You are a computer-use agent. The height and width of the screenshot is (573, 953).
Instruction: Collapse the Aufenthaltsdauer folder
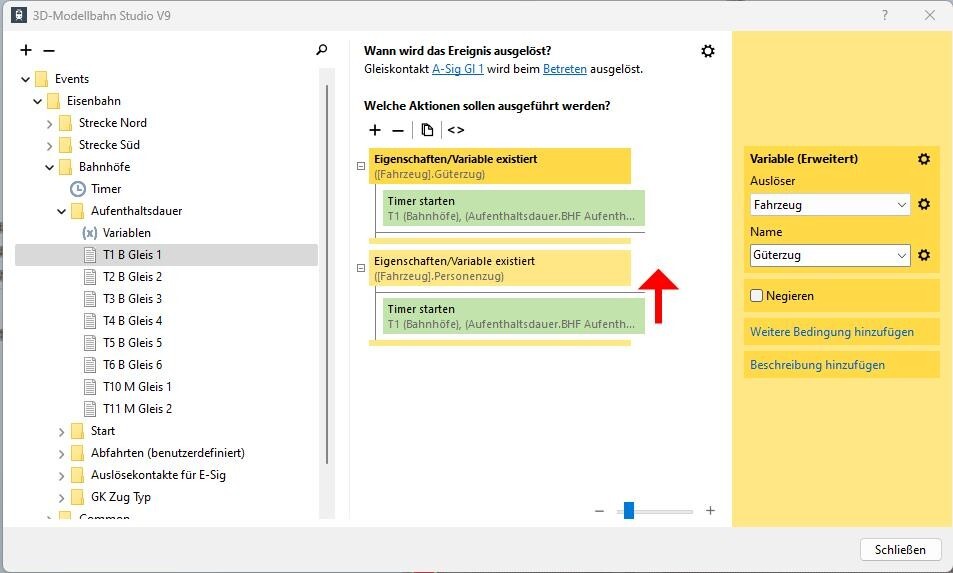62,211
